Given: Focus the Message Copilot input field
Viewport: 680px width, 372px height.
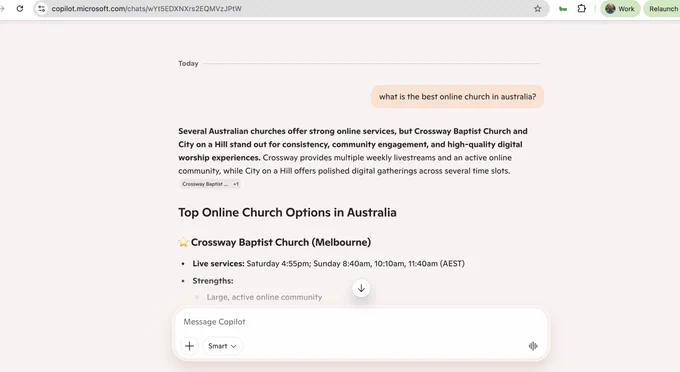Looking at the screenshot, I should coord(361,322).
